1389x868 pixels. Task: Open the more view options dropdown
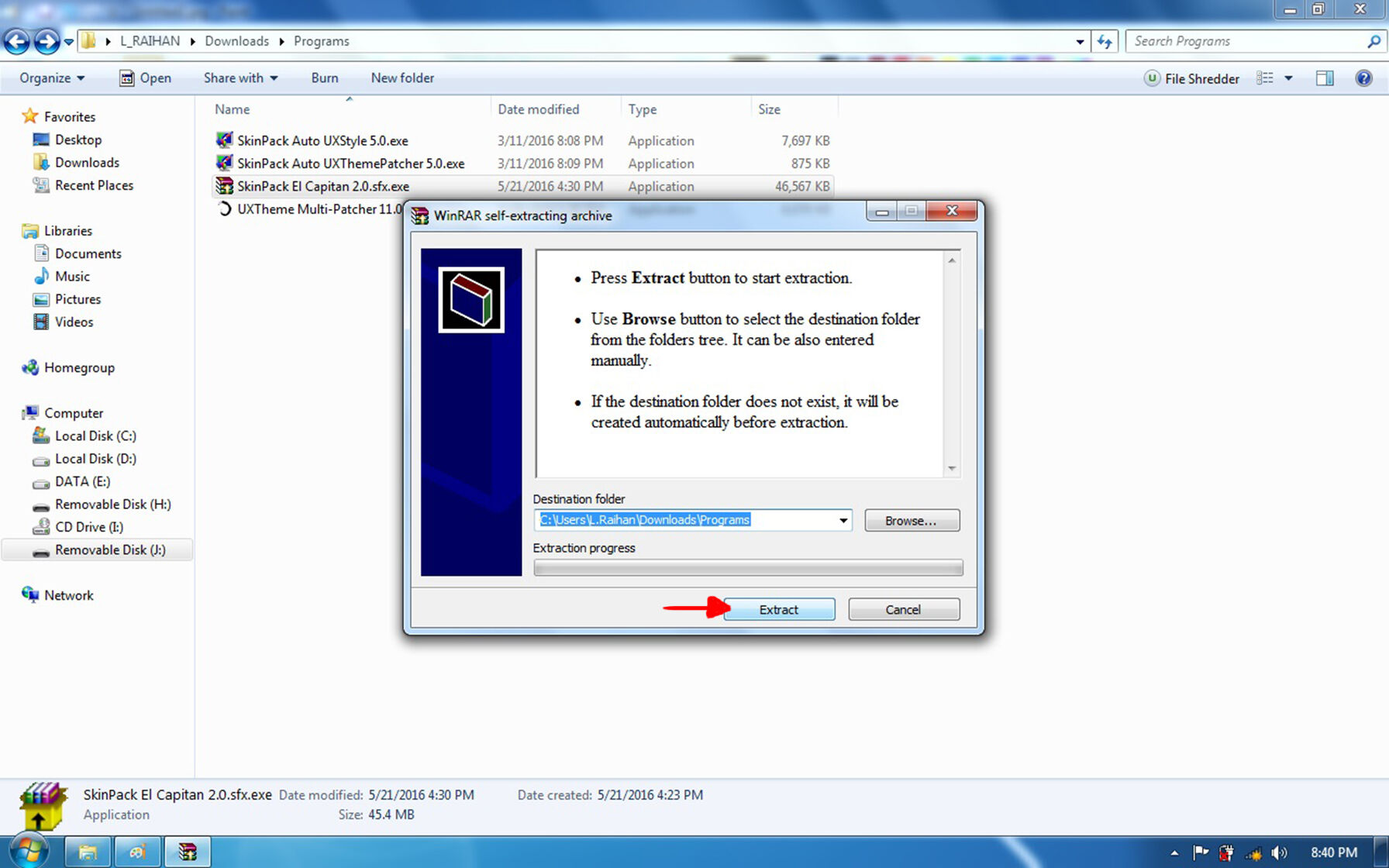pyautogui.click(x=1288, y=78)
